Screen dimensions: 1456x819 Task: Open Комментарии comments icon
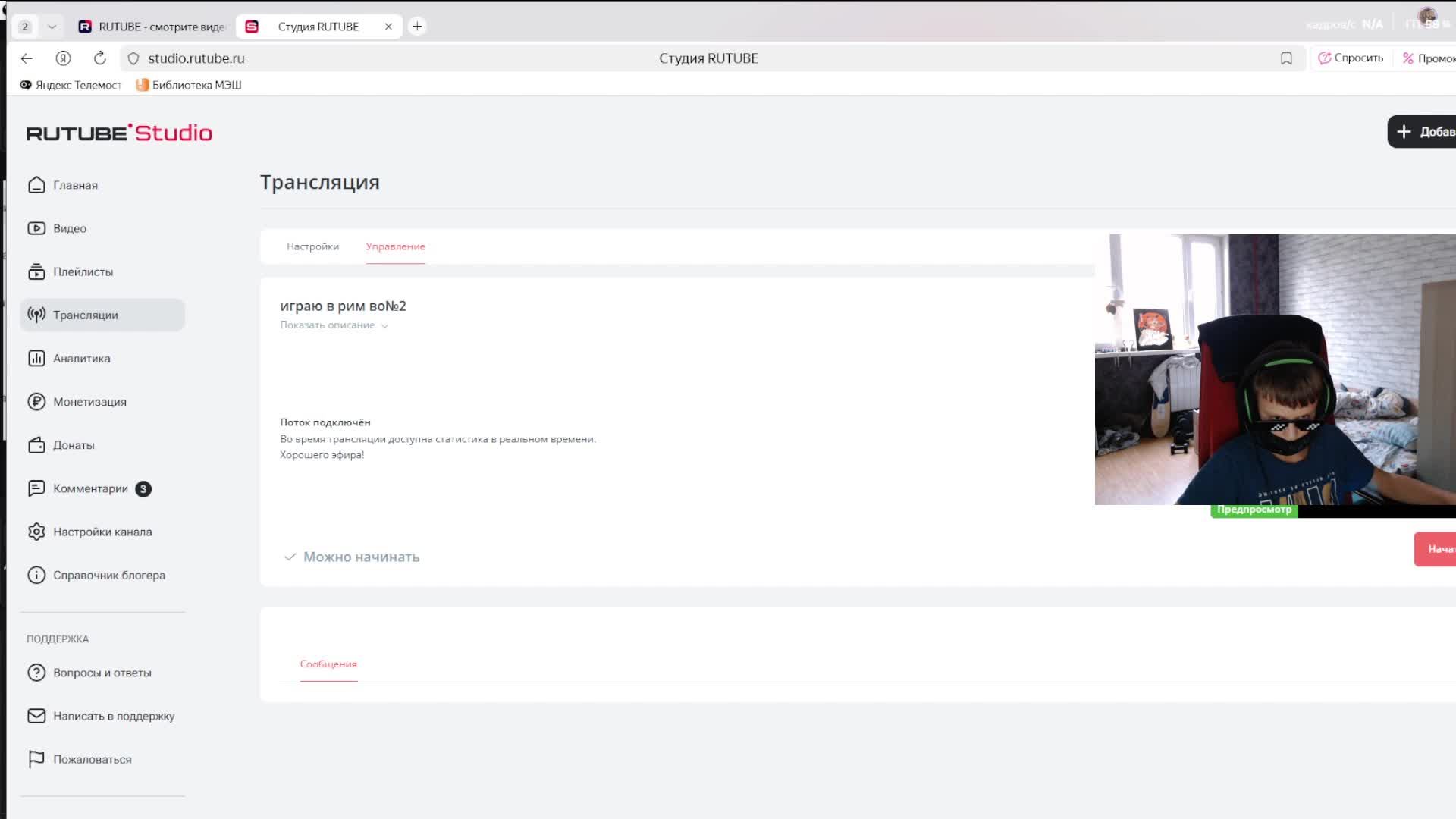[x=36, y=488]
